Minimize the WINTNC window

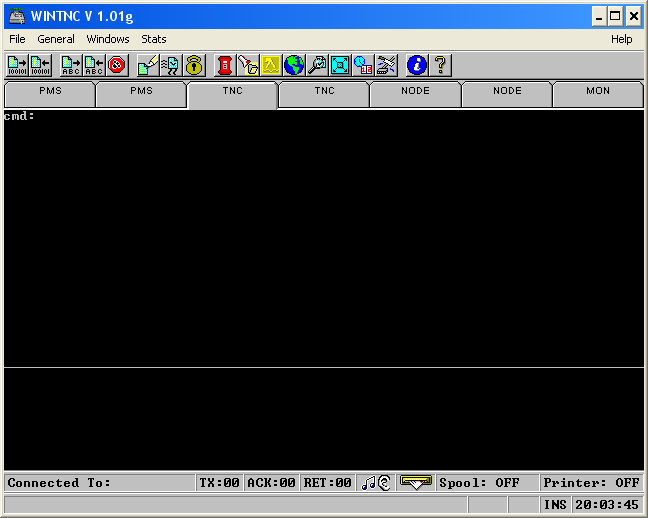[599, 17]
